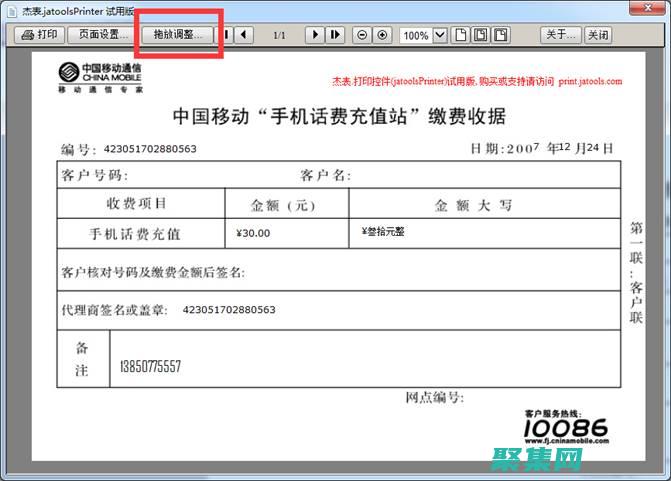Click the 1/1 page indicator
The height and width of the screenshot is (481, 671).
280,35
